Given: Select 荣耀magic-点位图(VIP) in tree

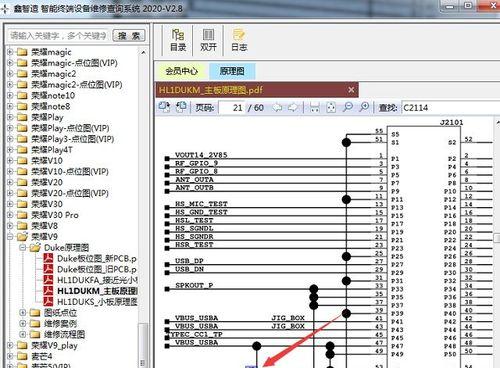Looking at the screenshot, I should (x=74, y=63).
